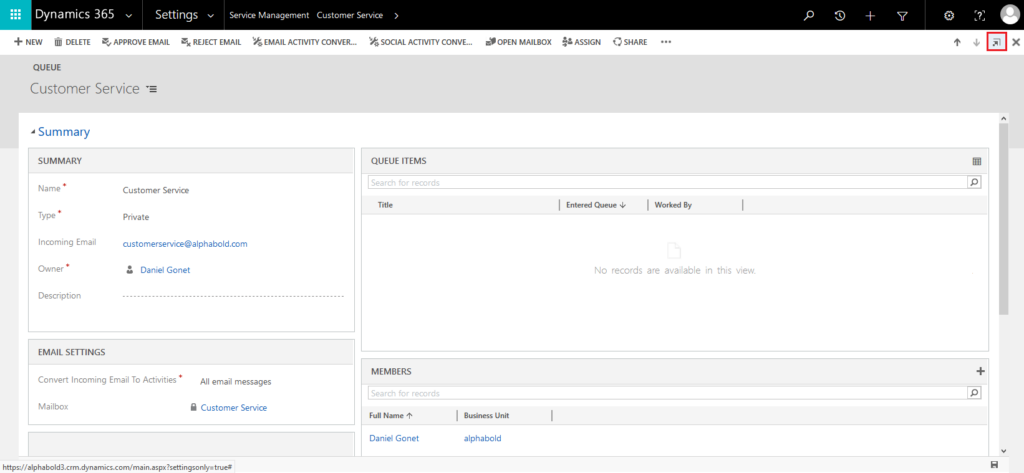Open the settings gear in the top bar
The height and width of the screenshot is (473, 1024).
coord(949,16)
